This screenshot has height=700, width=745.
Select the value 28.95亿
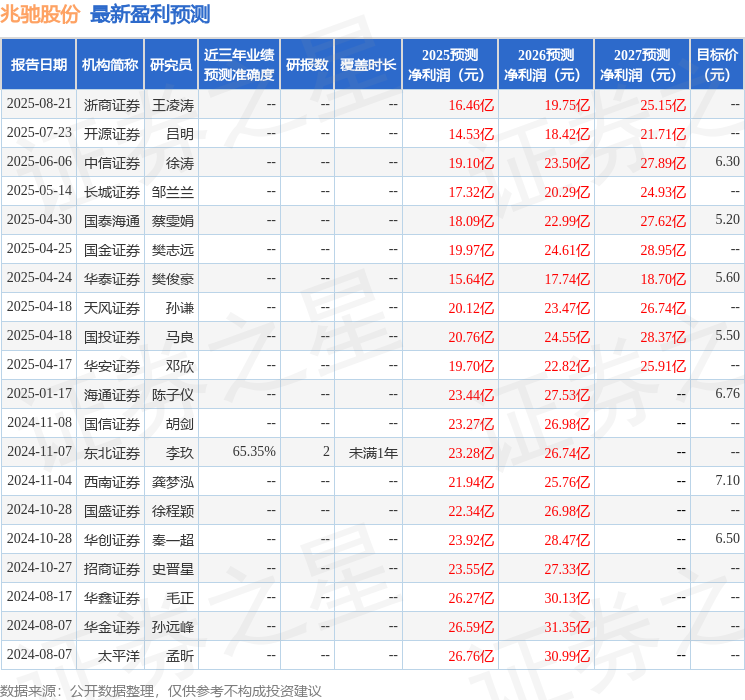663,250
